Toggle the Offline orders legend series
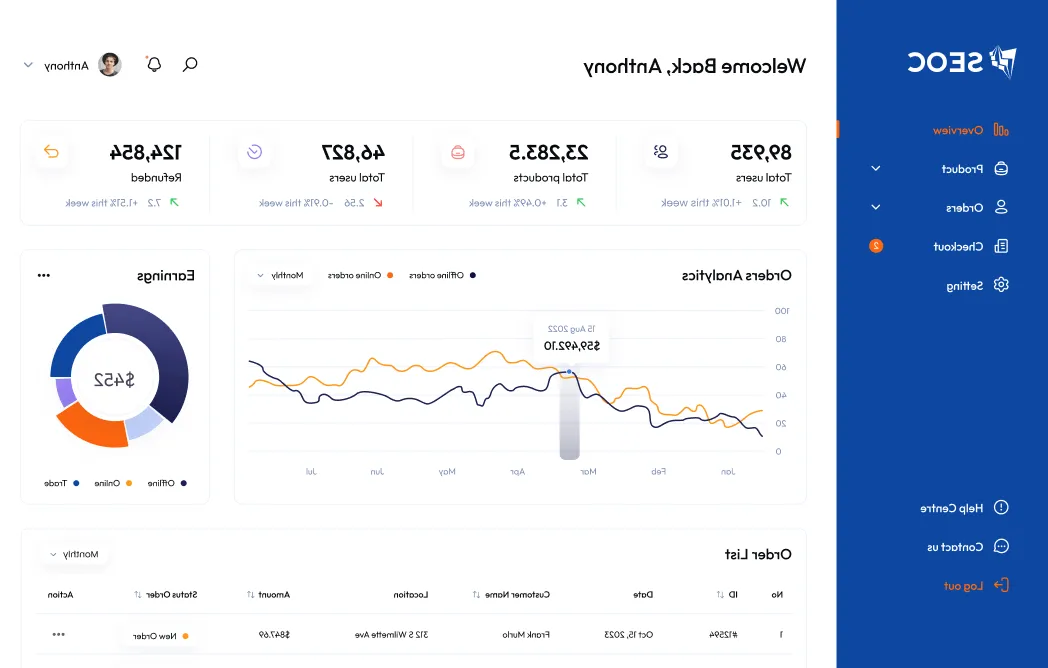1048x668 pixels. (442, 275)
